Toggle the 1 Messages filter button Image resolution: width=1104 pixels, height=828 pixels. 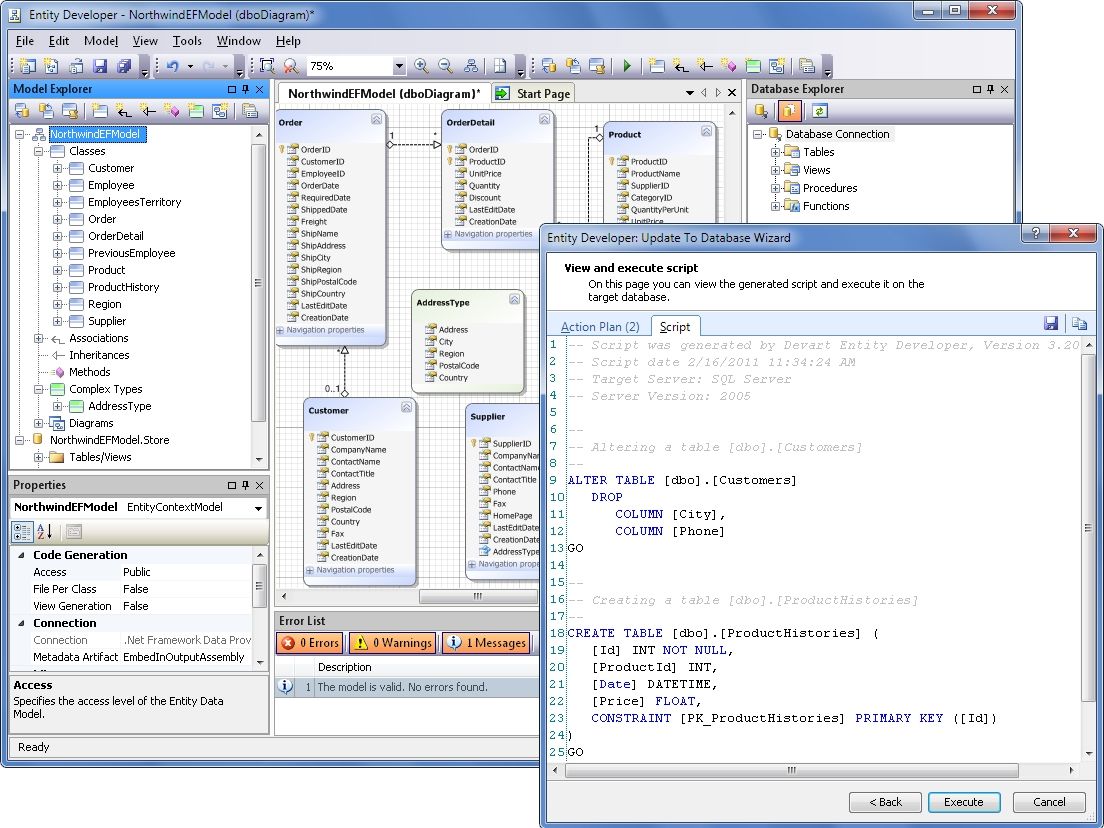[x=486, y=643]
